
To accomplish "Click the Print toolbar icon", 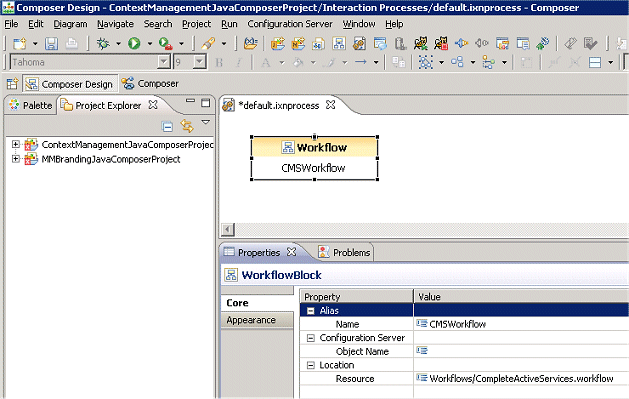I will pos(72,43).
